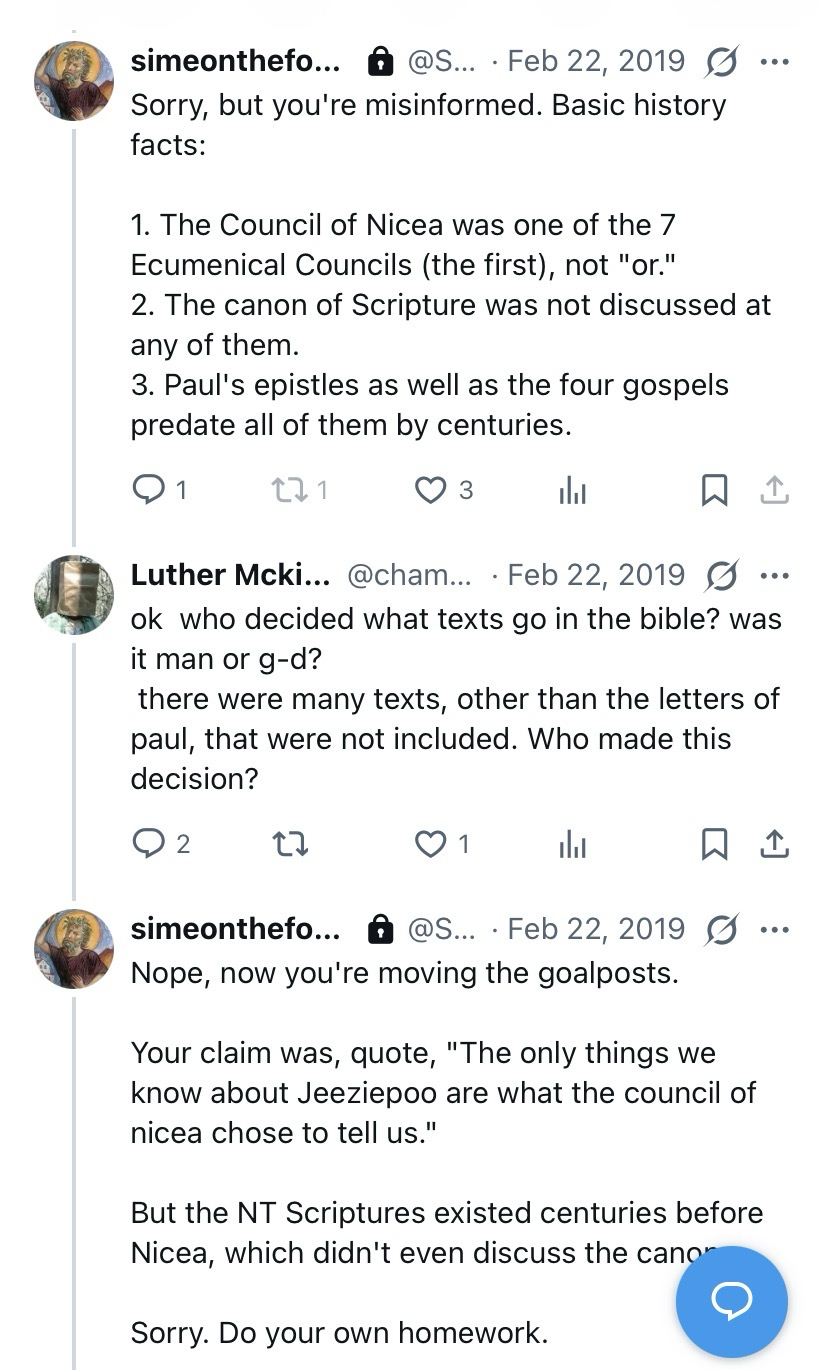Bookmark the first simeonthefo tweet

714,489
